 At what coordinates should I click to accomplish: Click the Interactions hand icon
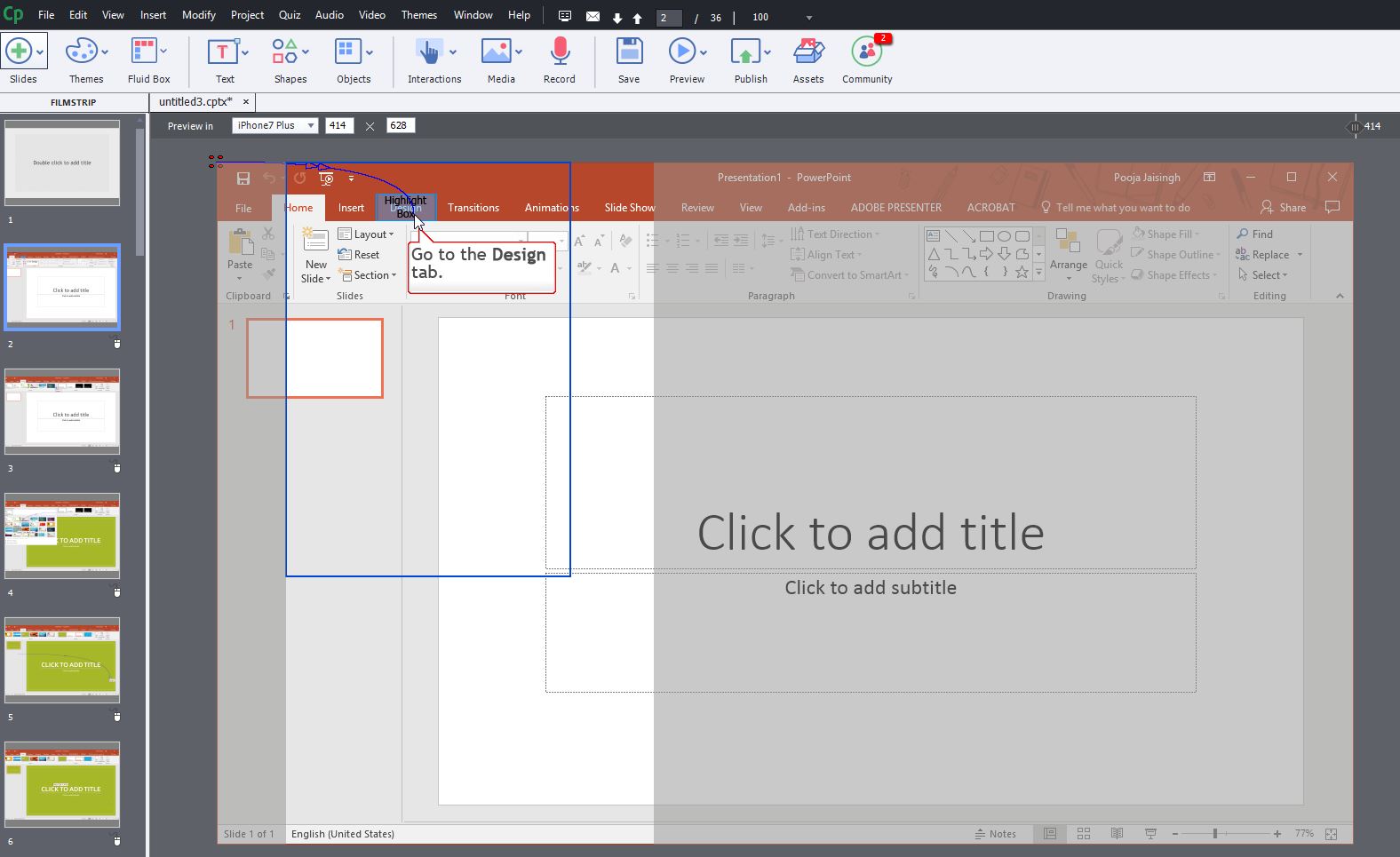click(x=429, y=52)
